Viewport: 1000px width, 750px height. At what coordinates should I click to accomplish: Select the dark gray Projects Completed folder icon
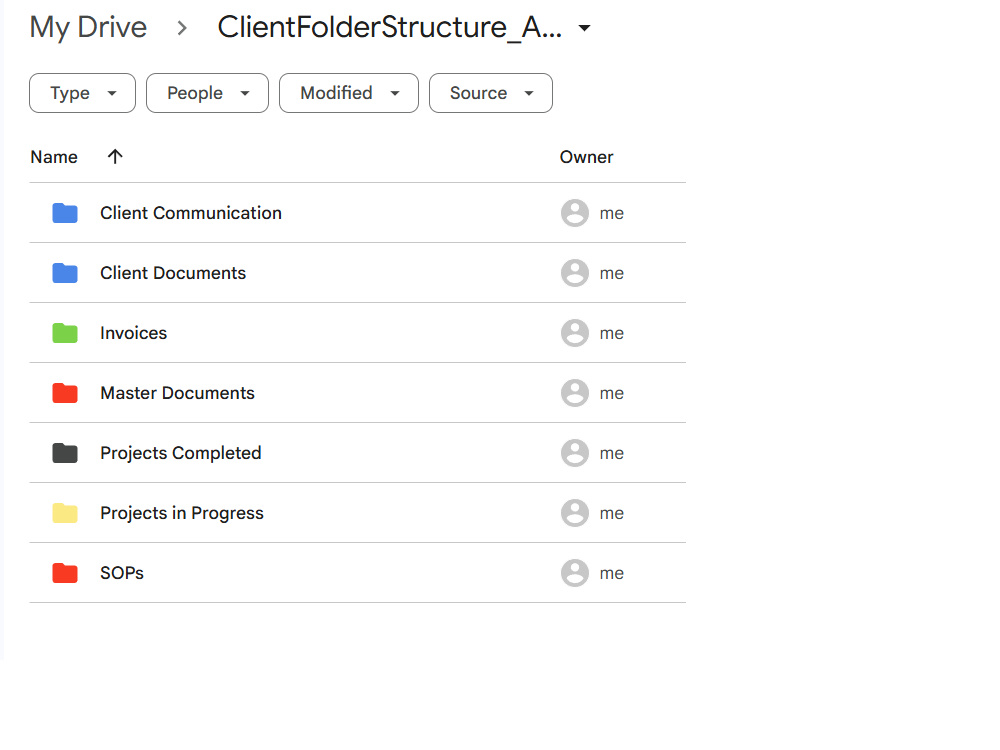tap(65, 453)
